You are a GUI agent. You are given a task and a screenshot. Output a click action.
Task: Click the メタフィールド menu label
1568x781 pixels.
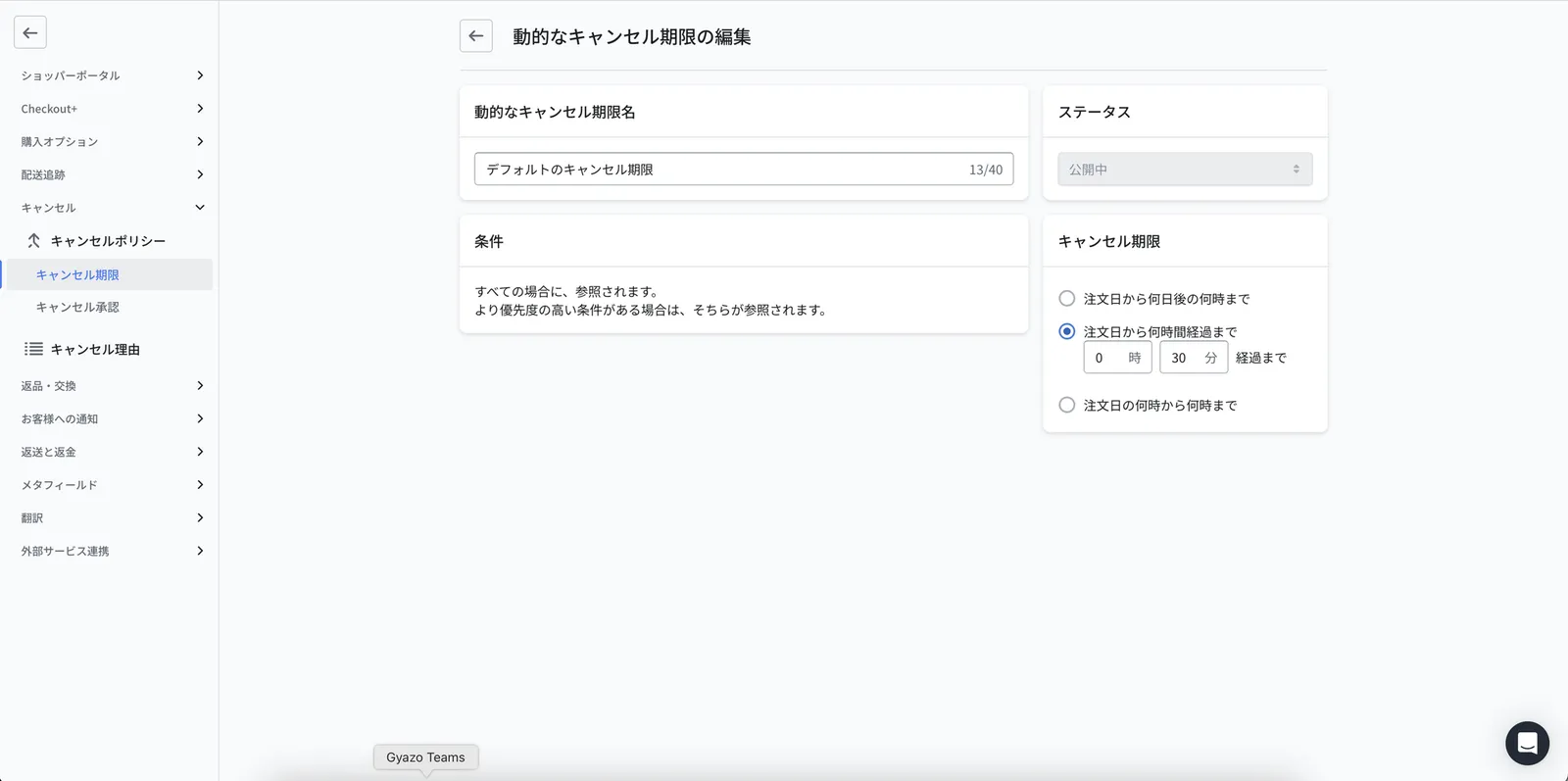tap(60, 485)
